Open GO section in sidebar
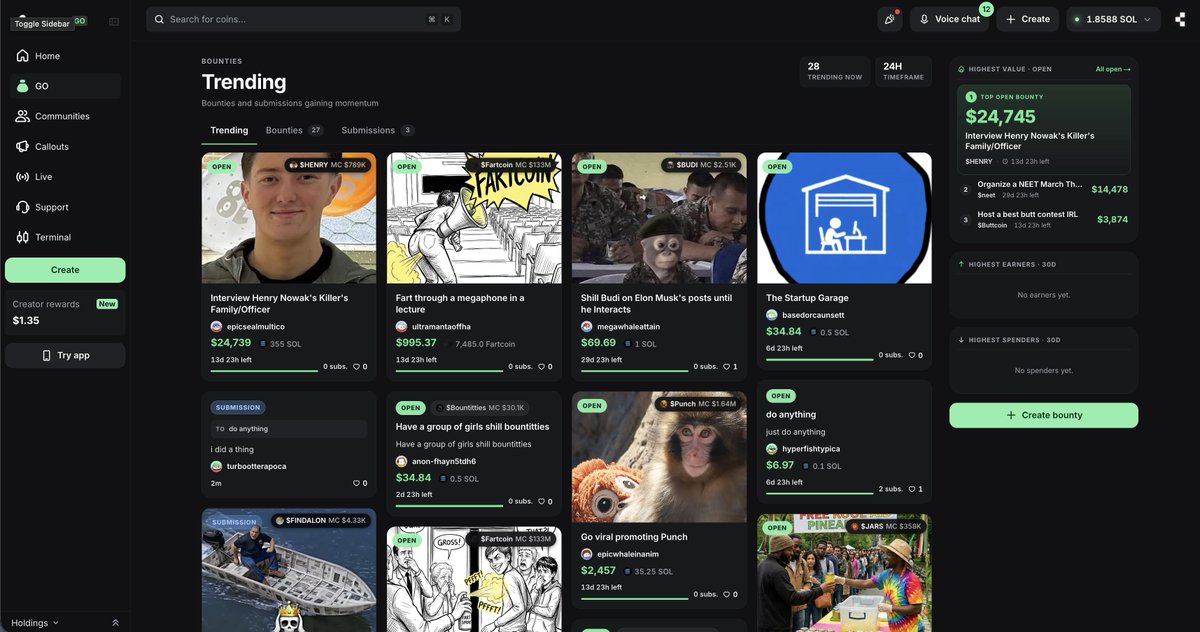Viewport: 1200px width, 632px height. 63,86
